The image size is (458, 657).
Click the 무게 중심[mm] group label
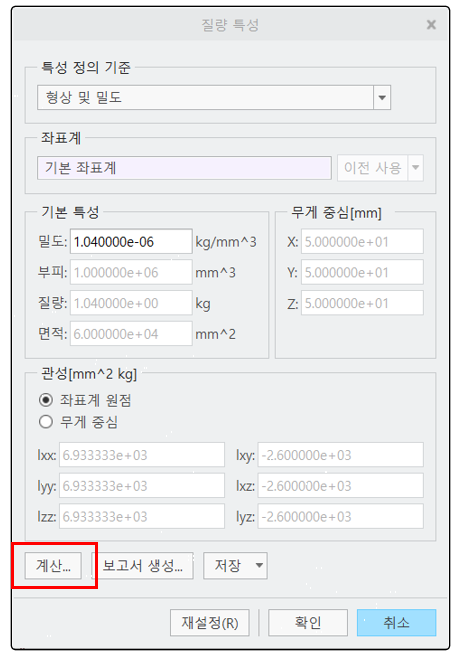point(336,213)
